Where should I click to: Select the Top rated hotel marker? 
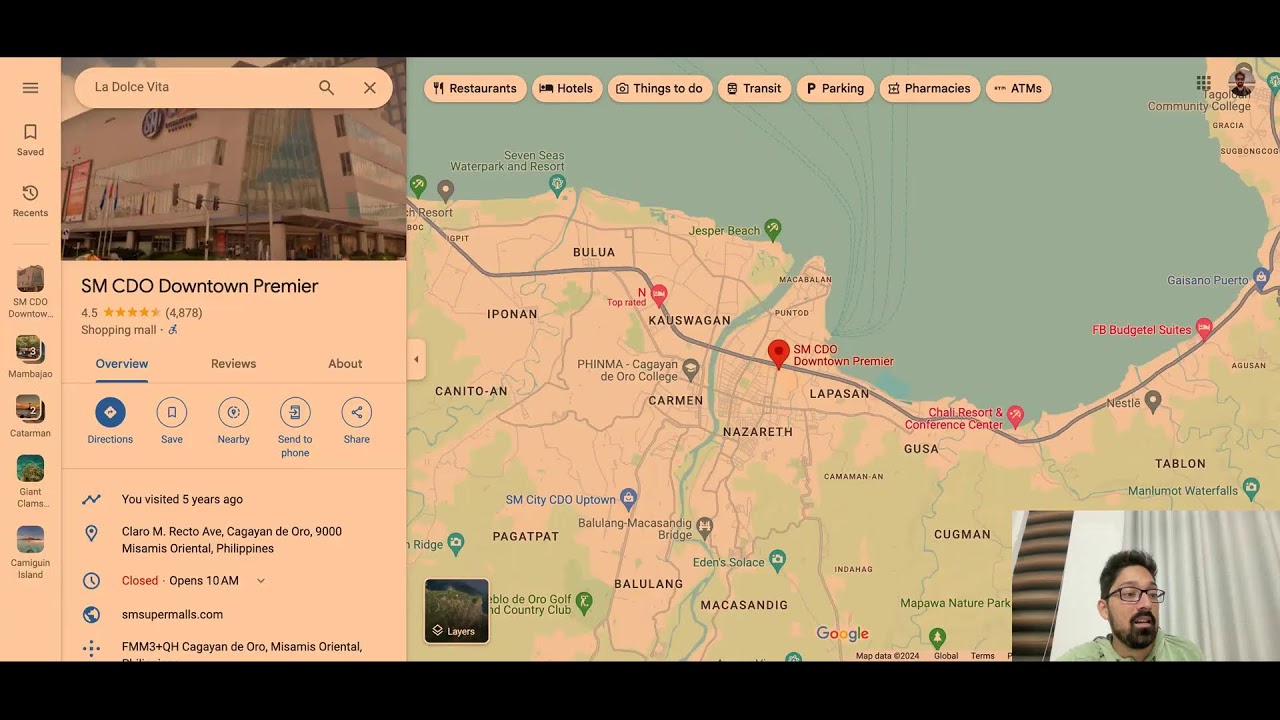click(x=659, y=295)
